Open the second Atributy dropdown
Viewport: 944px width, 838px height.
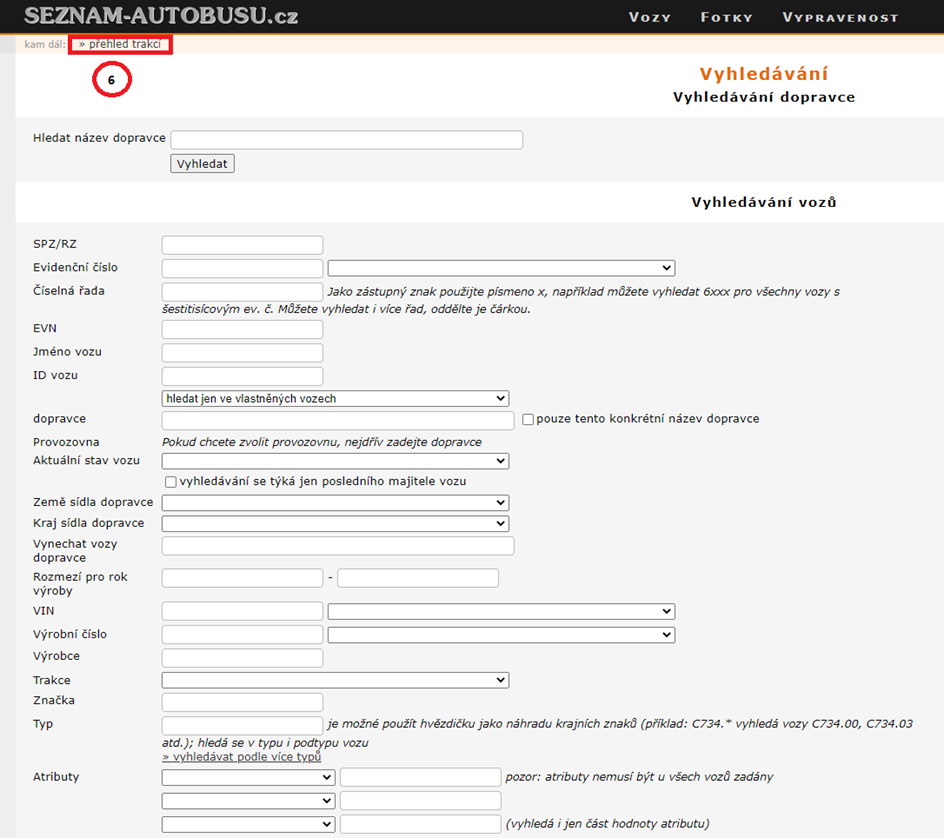point(248,801)
